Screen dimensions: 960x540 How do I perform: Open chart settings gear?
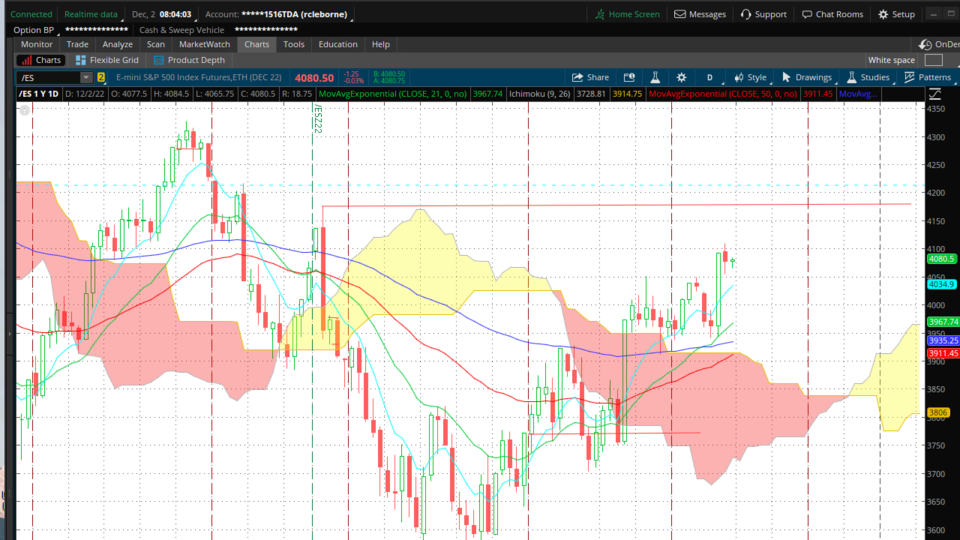coord(681,77)
